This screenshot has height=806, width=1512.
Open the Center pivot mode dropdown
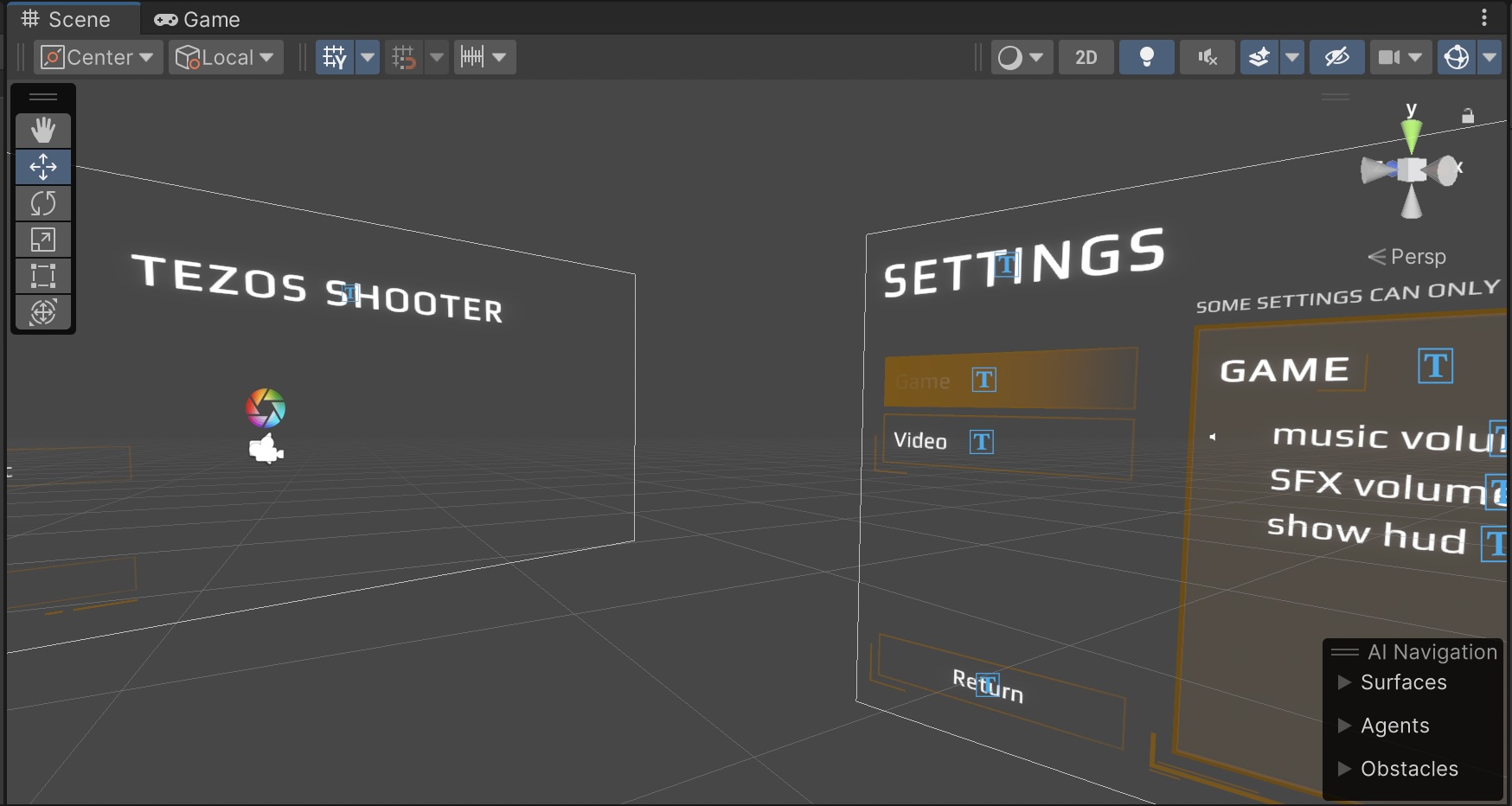click(x=98, y=57)
